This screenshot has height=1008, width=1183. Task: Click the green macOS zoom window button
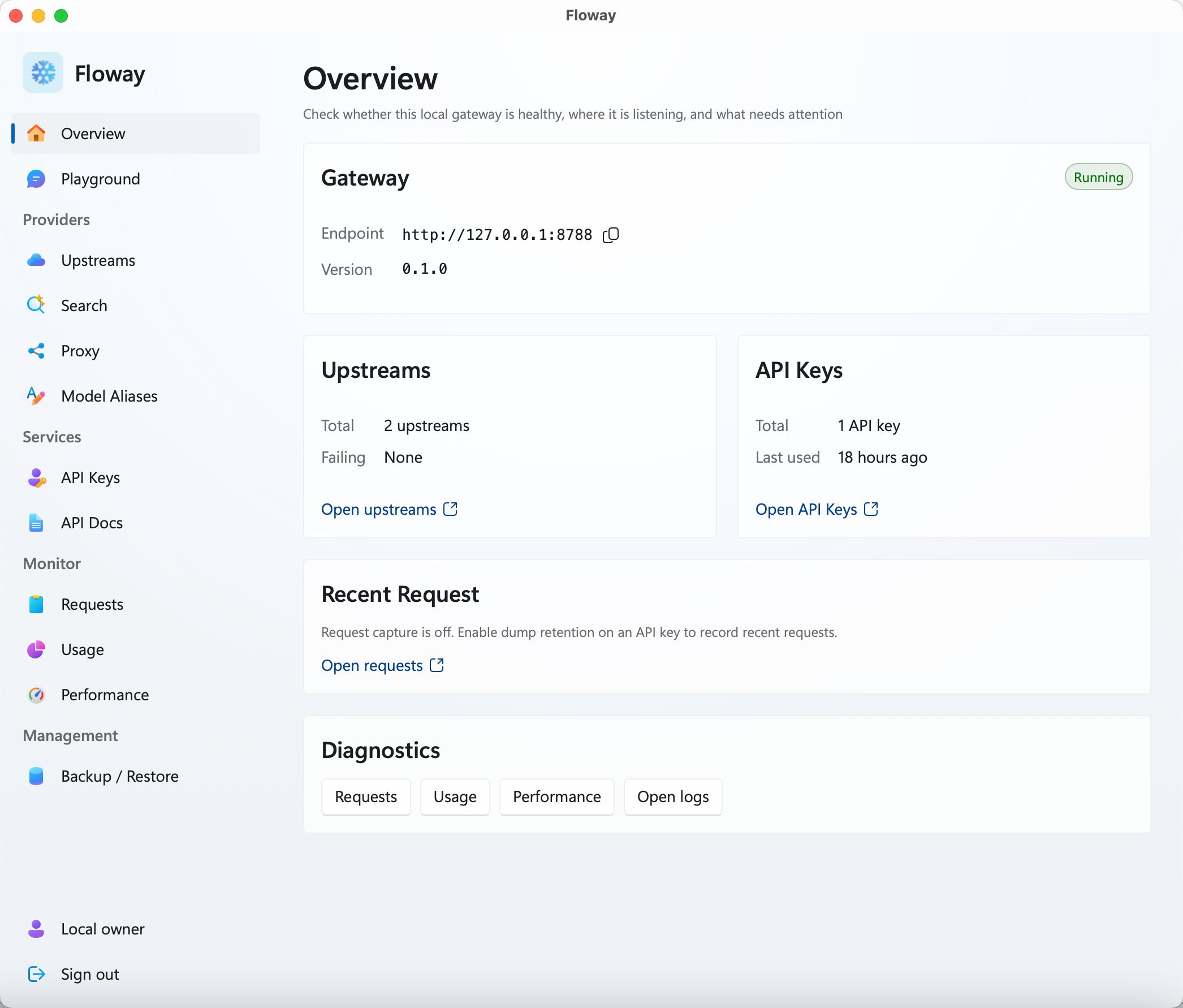(x=61, y=15)
